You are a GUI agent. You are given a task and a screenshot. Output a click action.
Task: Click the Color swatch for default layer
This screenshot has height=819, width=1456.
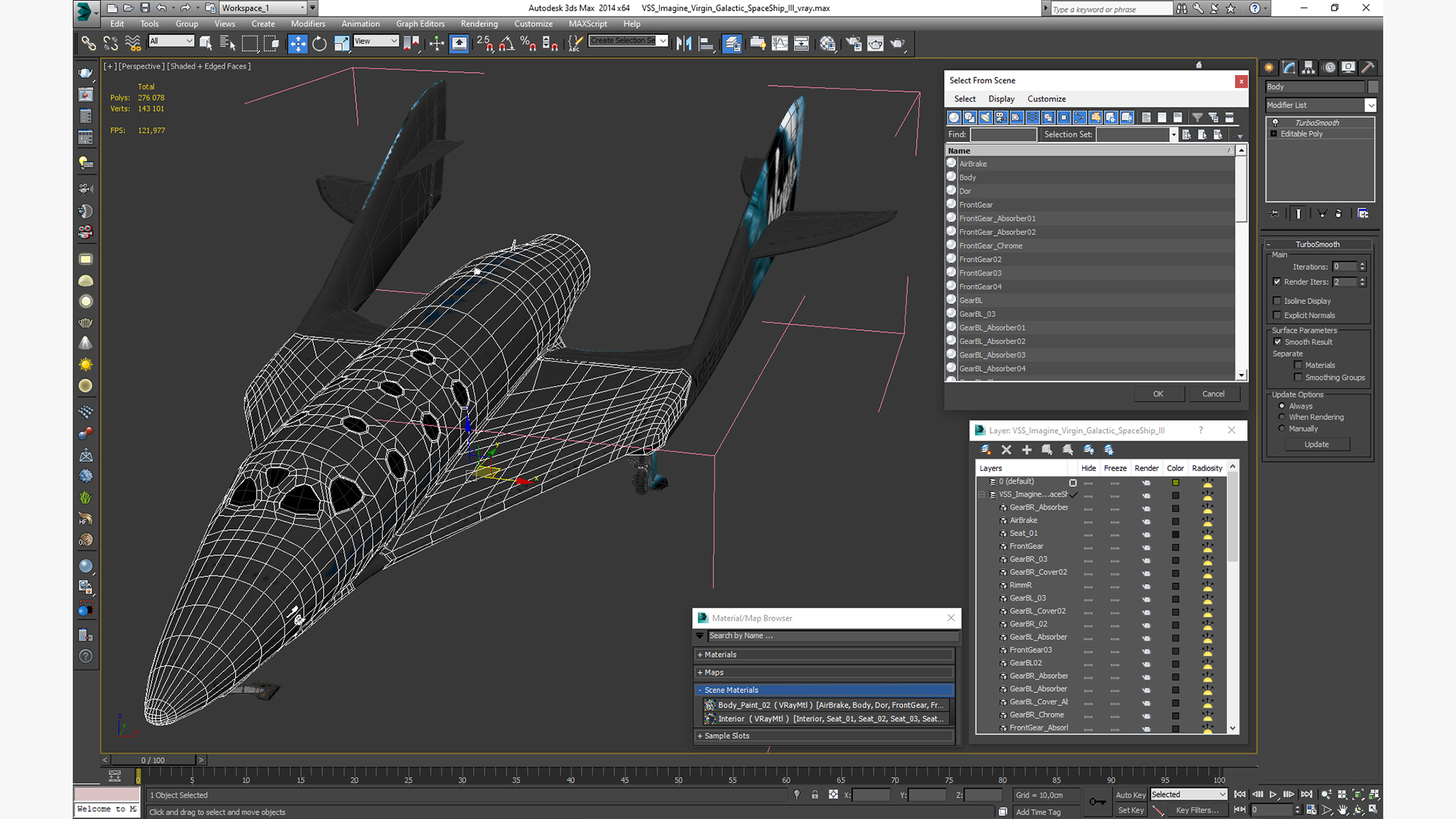click(x=1175, y=481)
